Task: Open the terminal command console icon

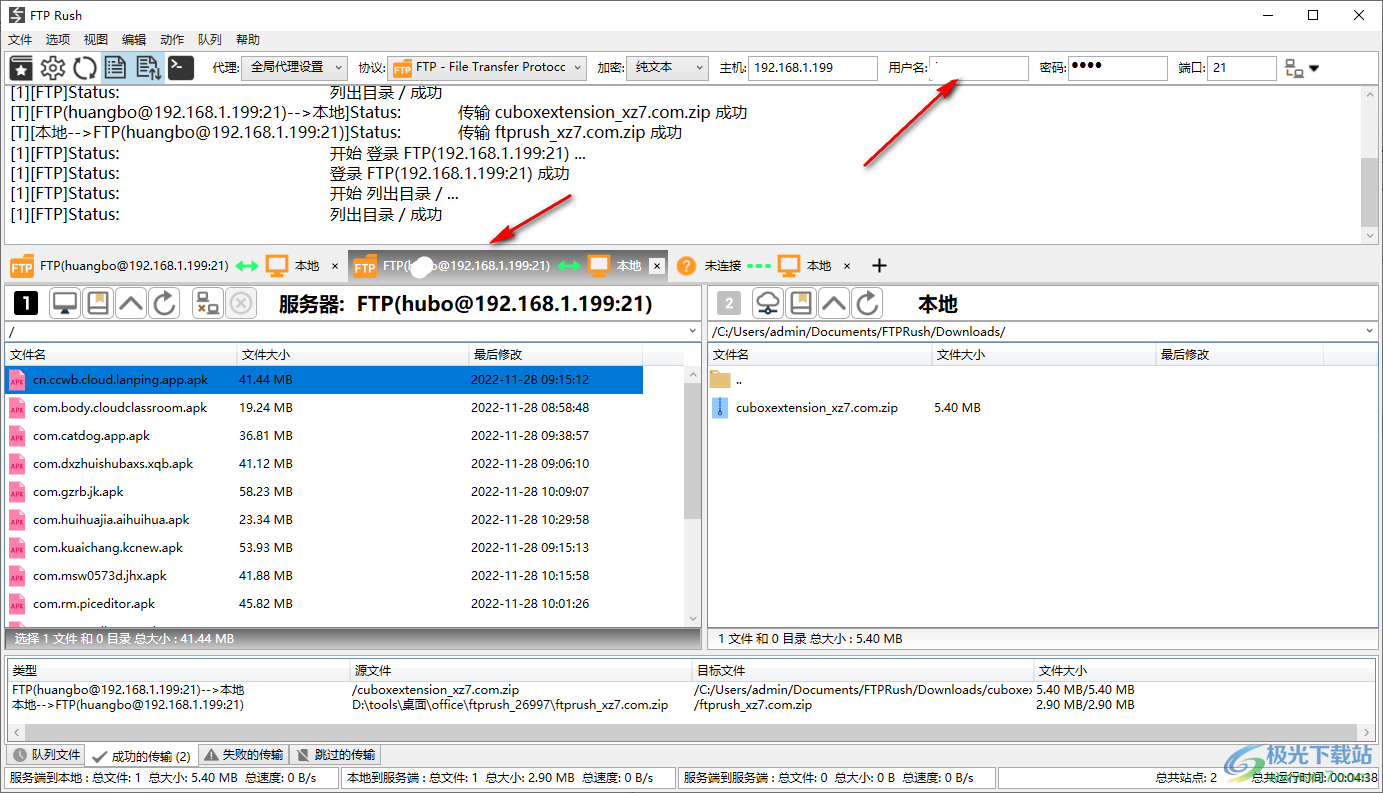Action: pos(181,68)
